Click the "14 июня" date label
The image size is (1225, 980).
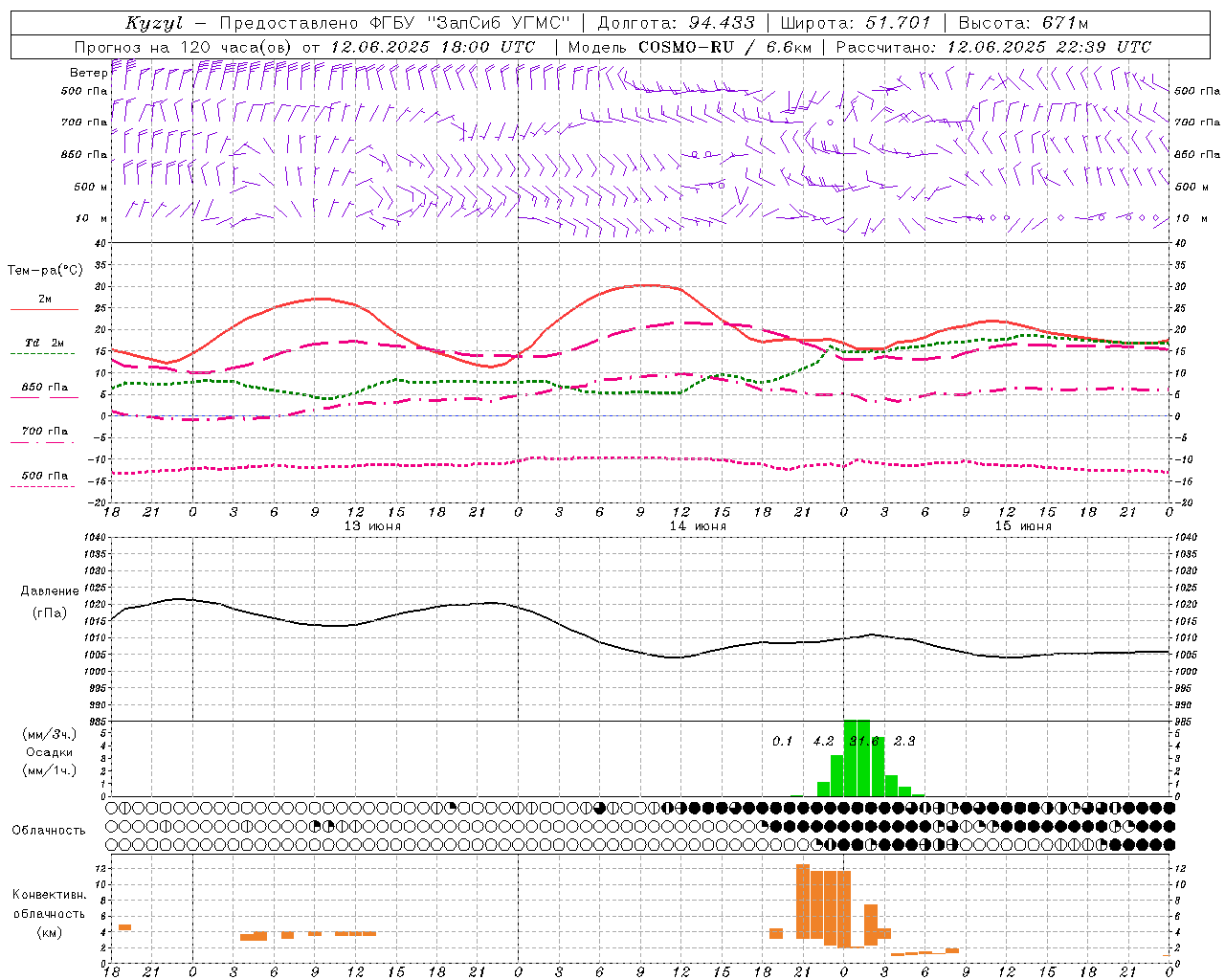point(698,526)
